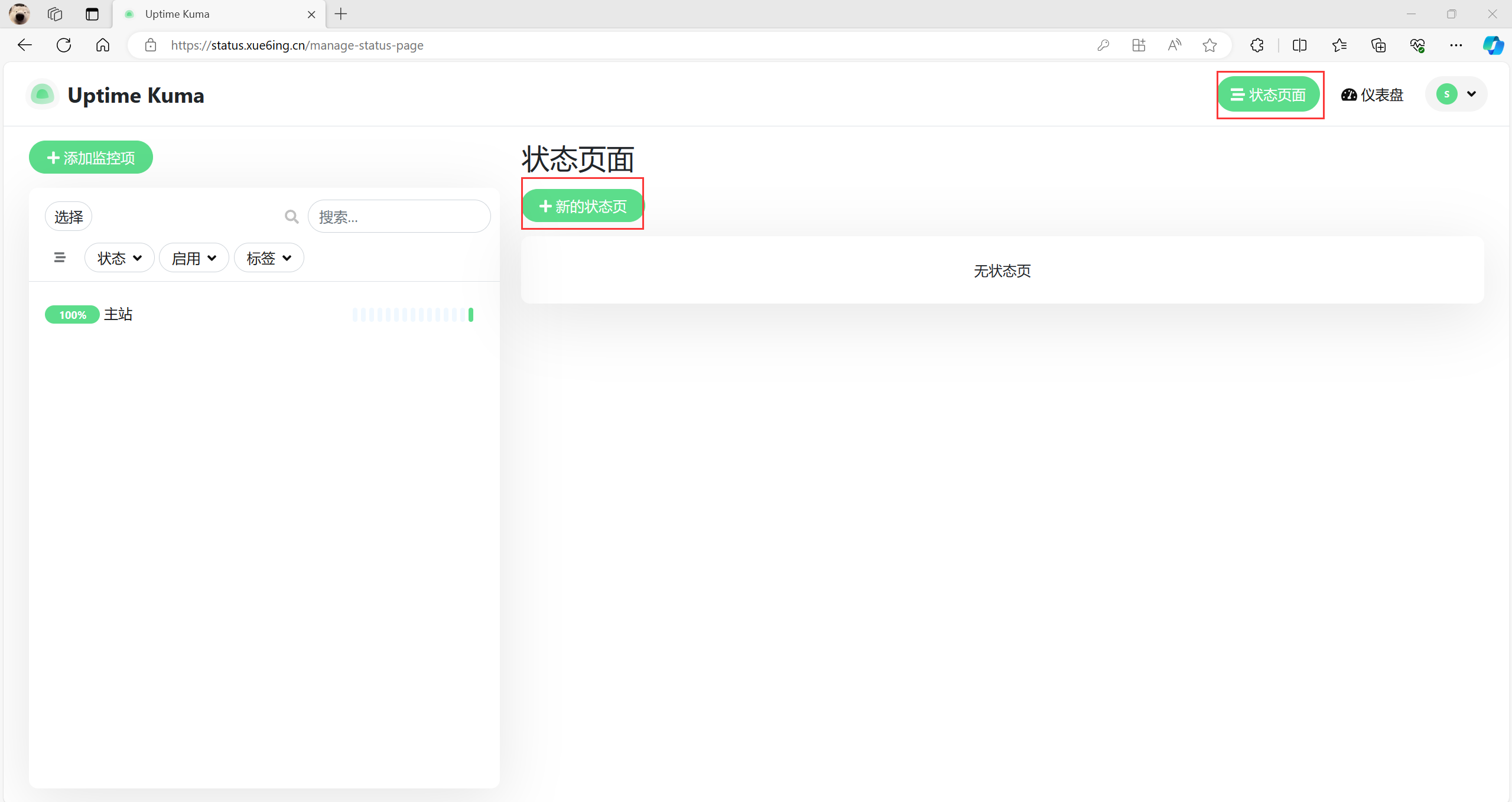1512x802 pixels.
Task: Open the user profile dropdown menu
Action: [1456, 94]
